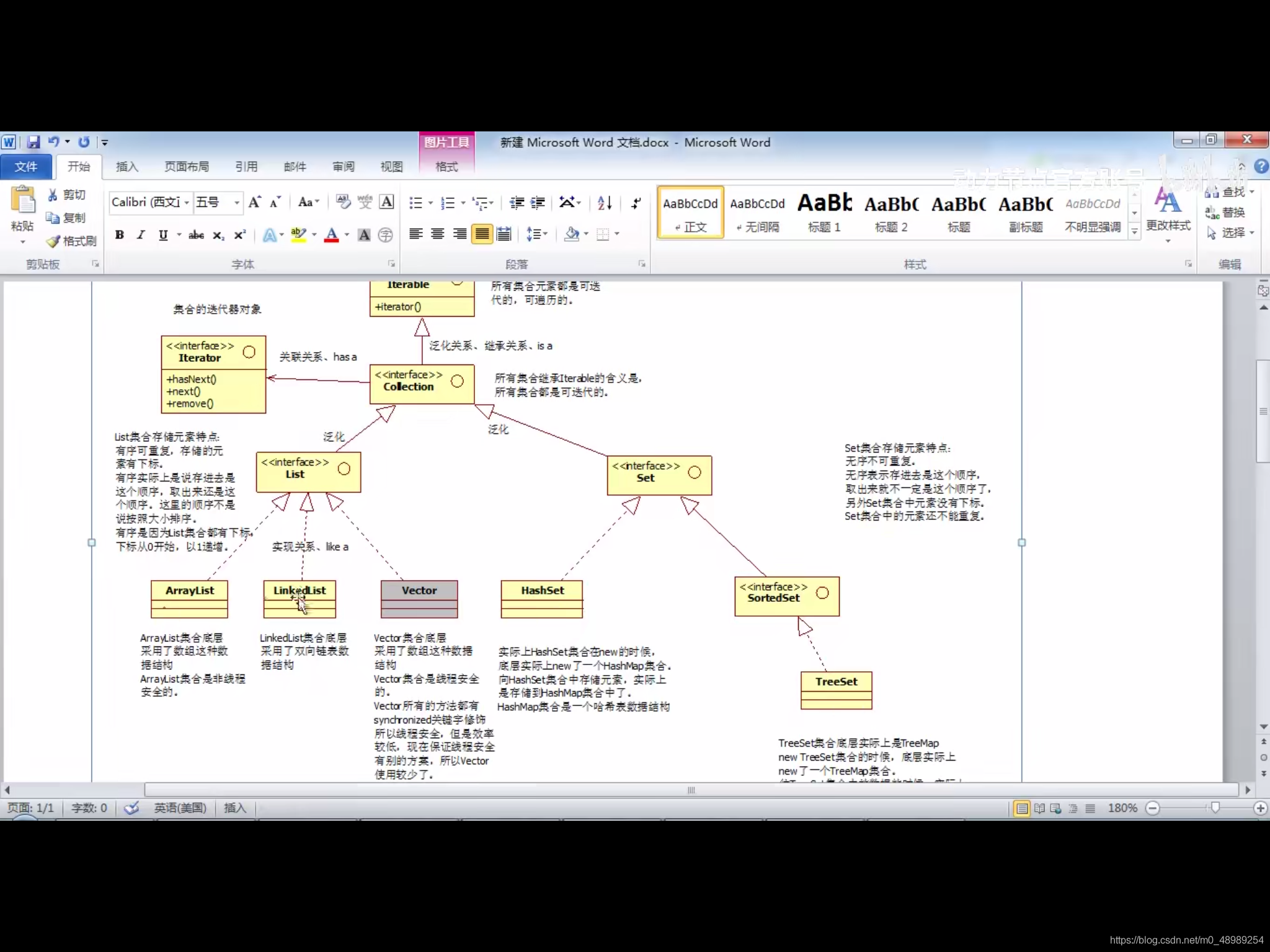
Task: Open the font size dropdown
Action: (x=236, y=203)
